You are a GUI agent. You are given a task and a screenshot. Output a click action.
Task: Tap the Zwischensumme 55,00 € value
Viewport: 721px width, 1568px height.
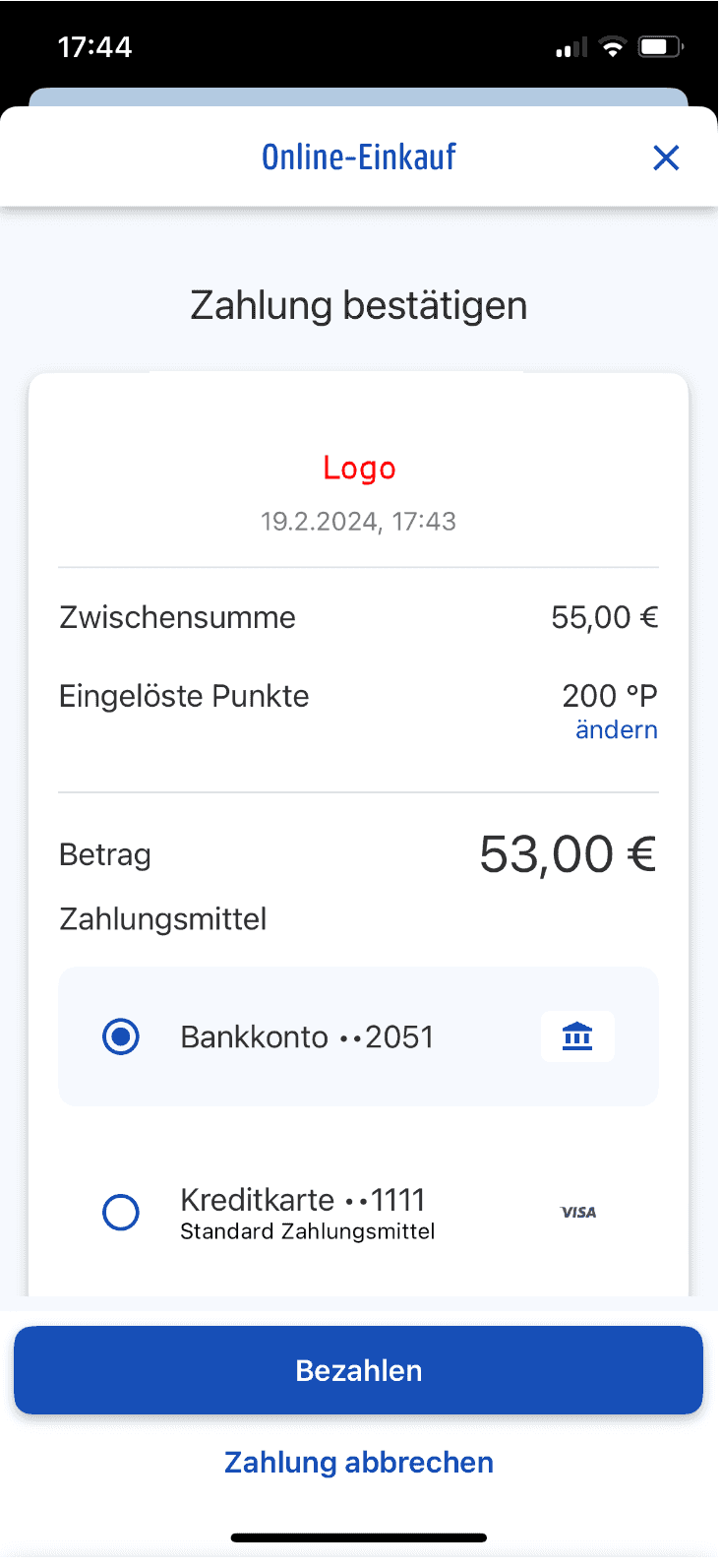604,618
